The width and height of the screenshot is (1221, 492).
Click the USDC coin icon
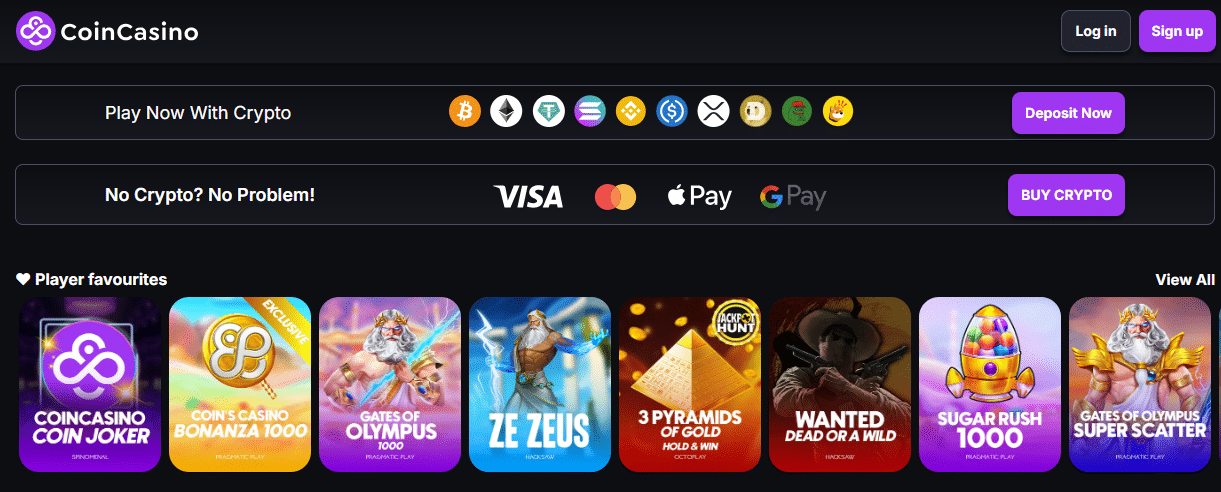point(672,111)
